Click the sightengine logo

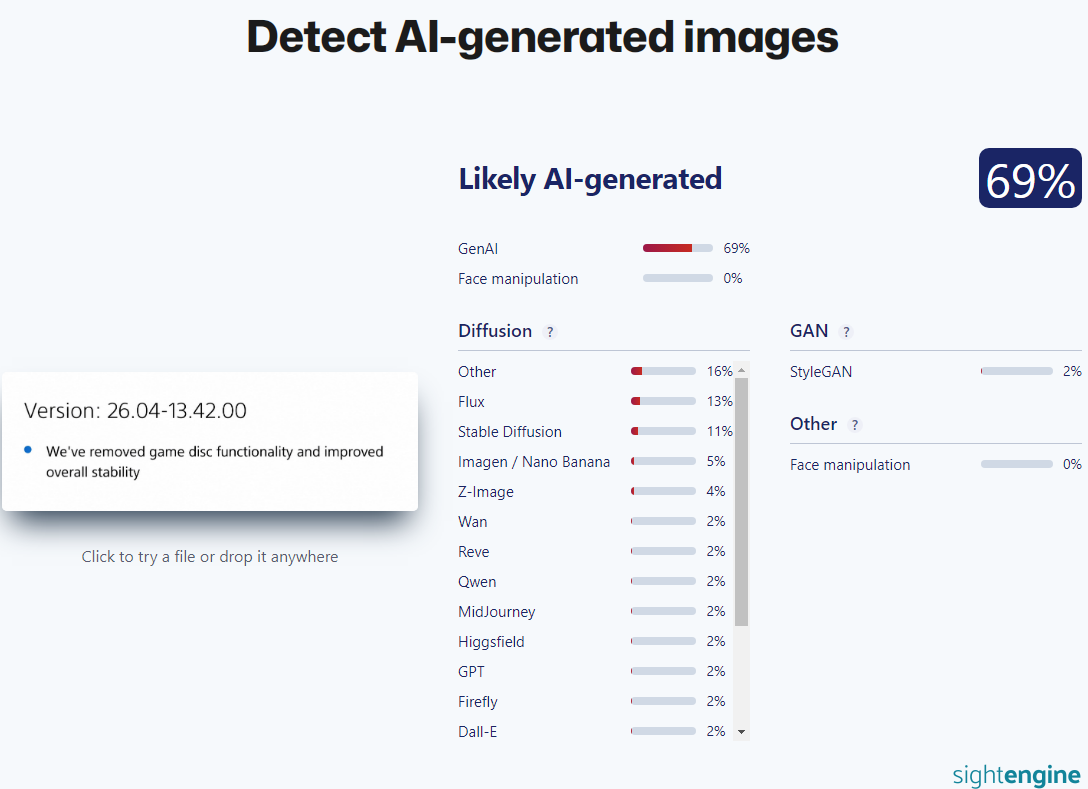(1017, 774)
